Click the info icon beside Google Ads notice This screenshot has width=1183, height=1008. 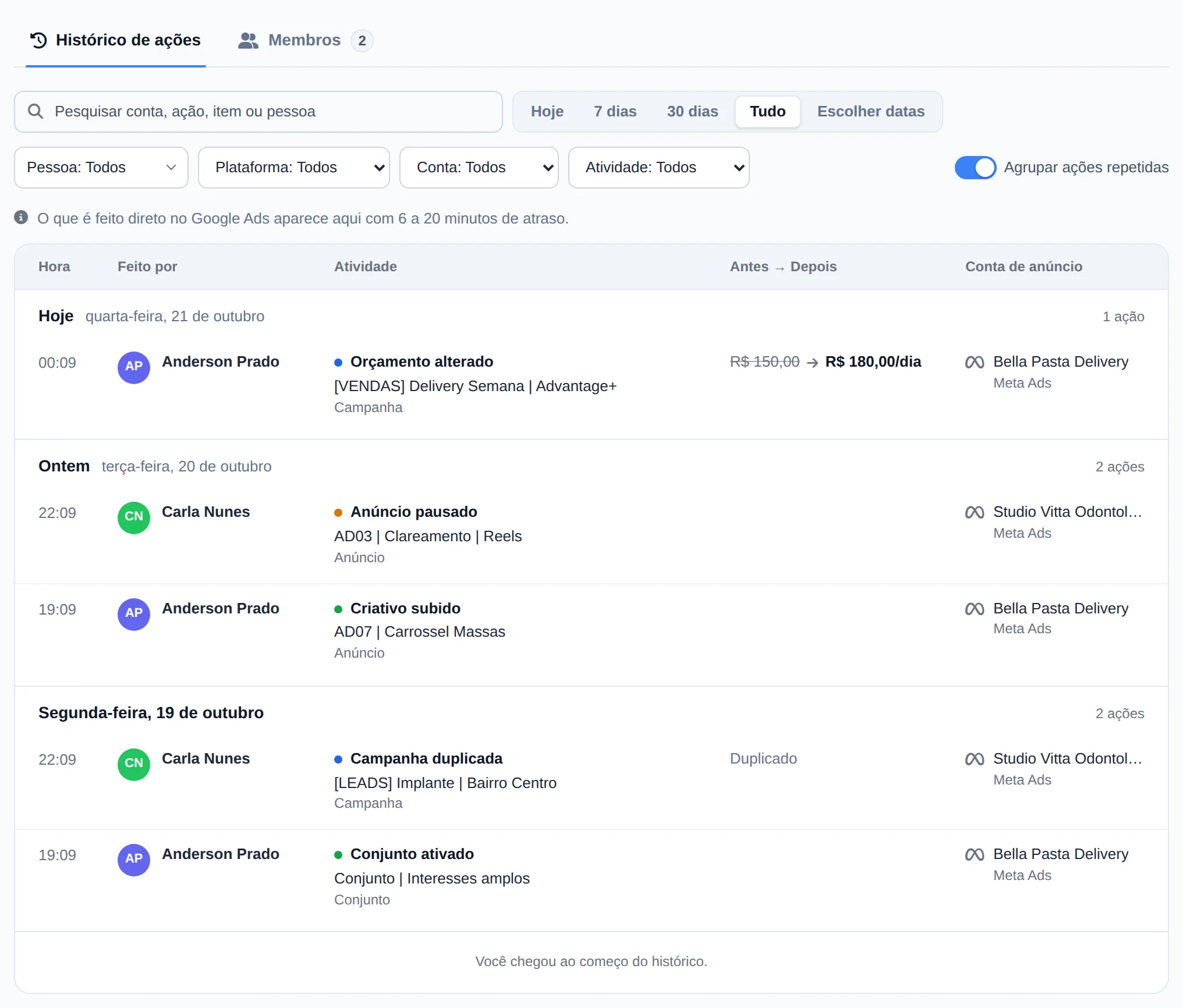tap(21, 218)
